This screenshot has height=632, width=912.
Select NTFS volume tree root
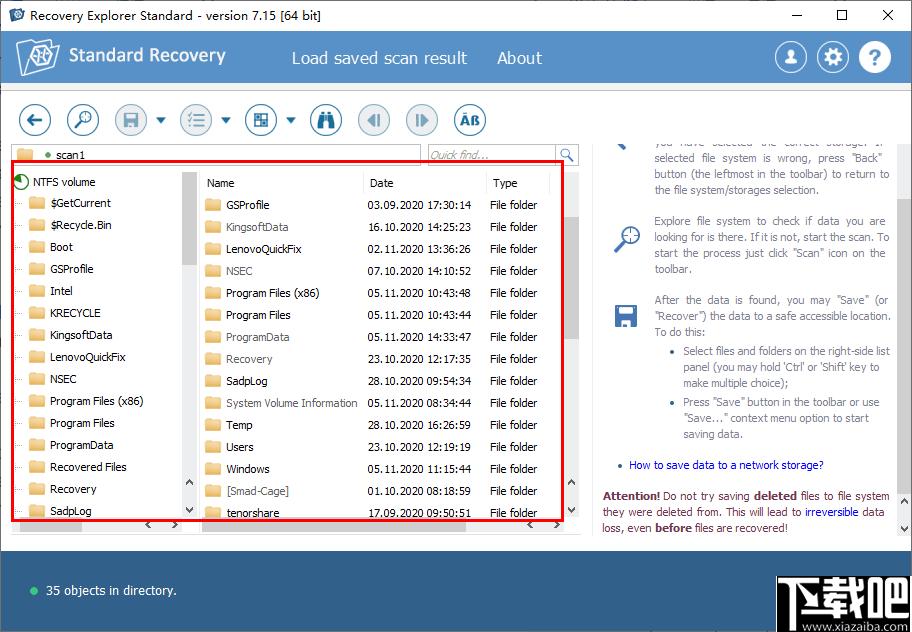click(64, 182)
